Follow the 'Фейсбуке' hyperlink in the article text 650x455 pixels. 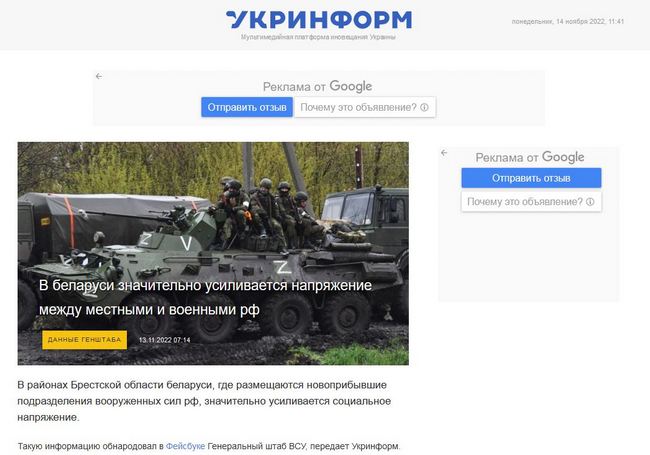(x=185, y=446)
